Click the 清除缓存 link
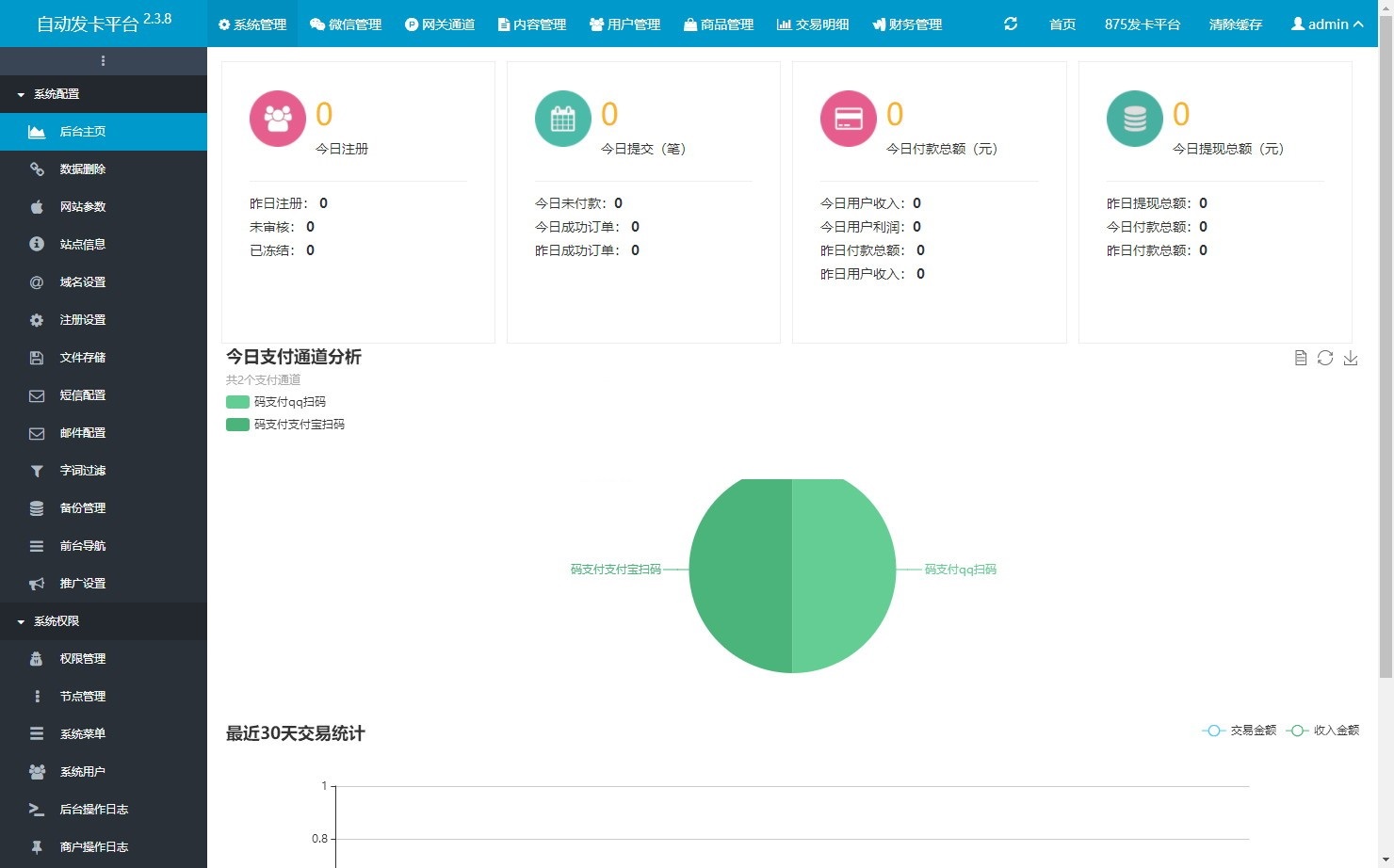 coord(1235,24)
